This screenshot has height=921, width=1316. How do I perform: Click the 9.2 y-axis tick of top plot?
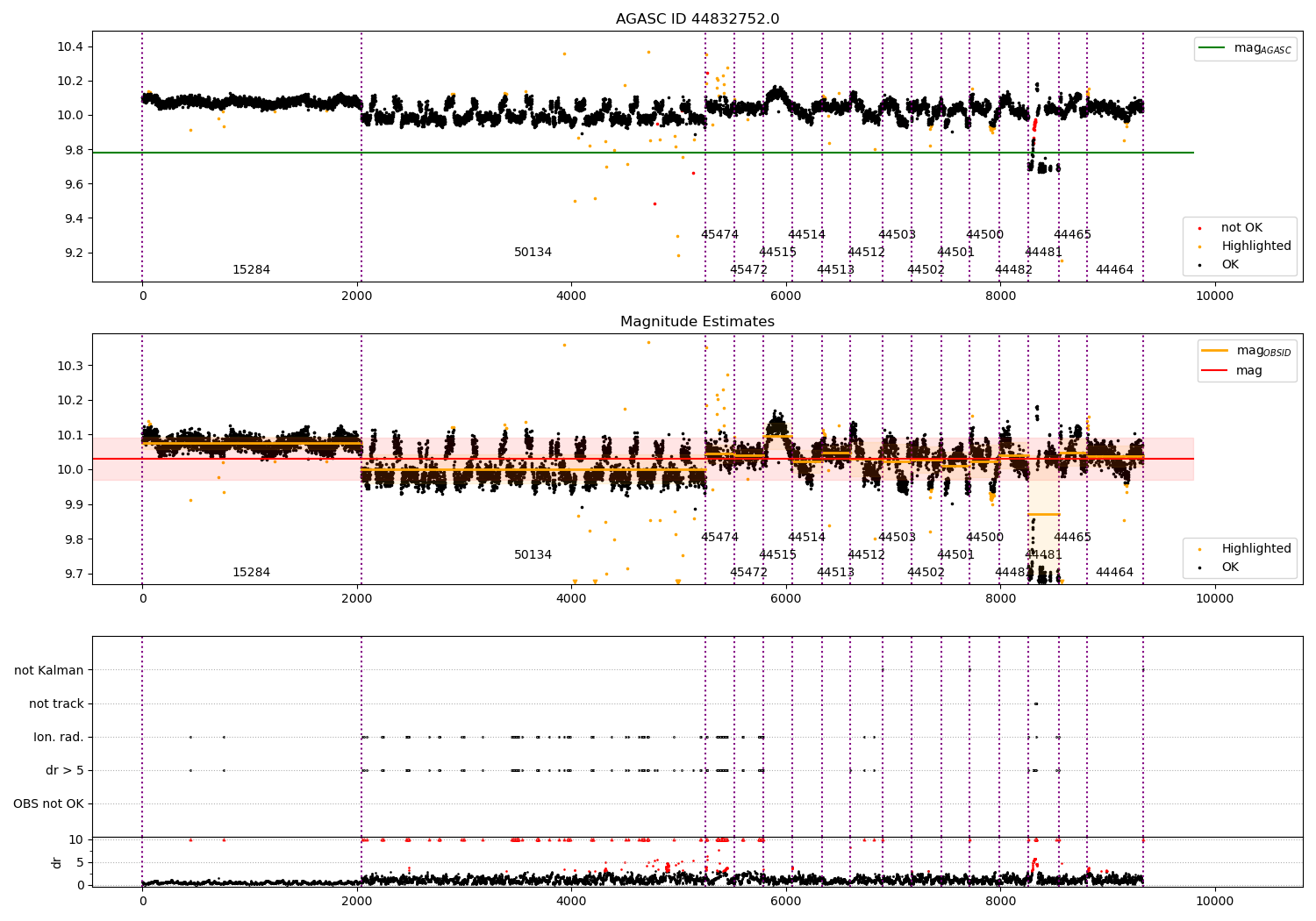point(74,253)
